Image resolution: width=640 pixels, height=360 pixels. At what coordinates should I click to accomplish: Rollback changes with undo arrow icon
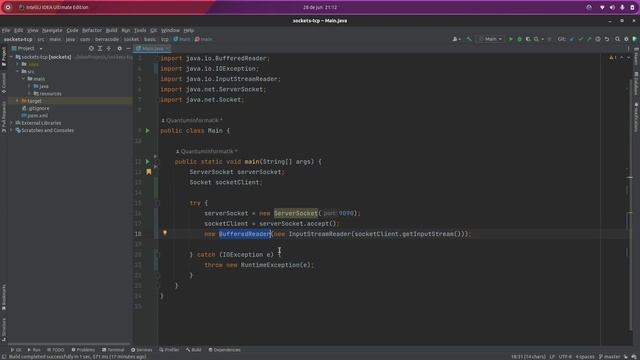click(607, 39)
